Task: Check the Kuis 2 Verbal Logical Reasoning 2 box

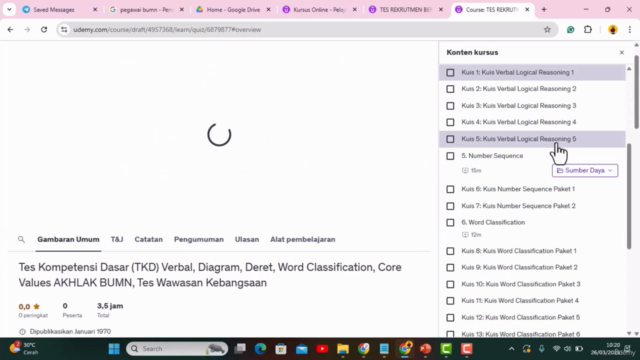Action: pos(450,89)
